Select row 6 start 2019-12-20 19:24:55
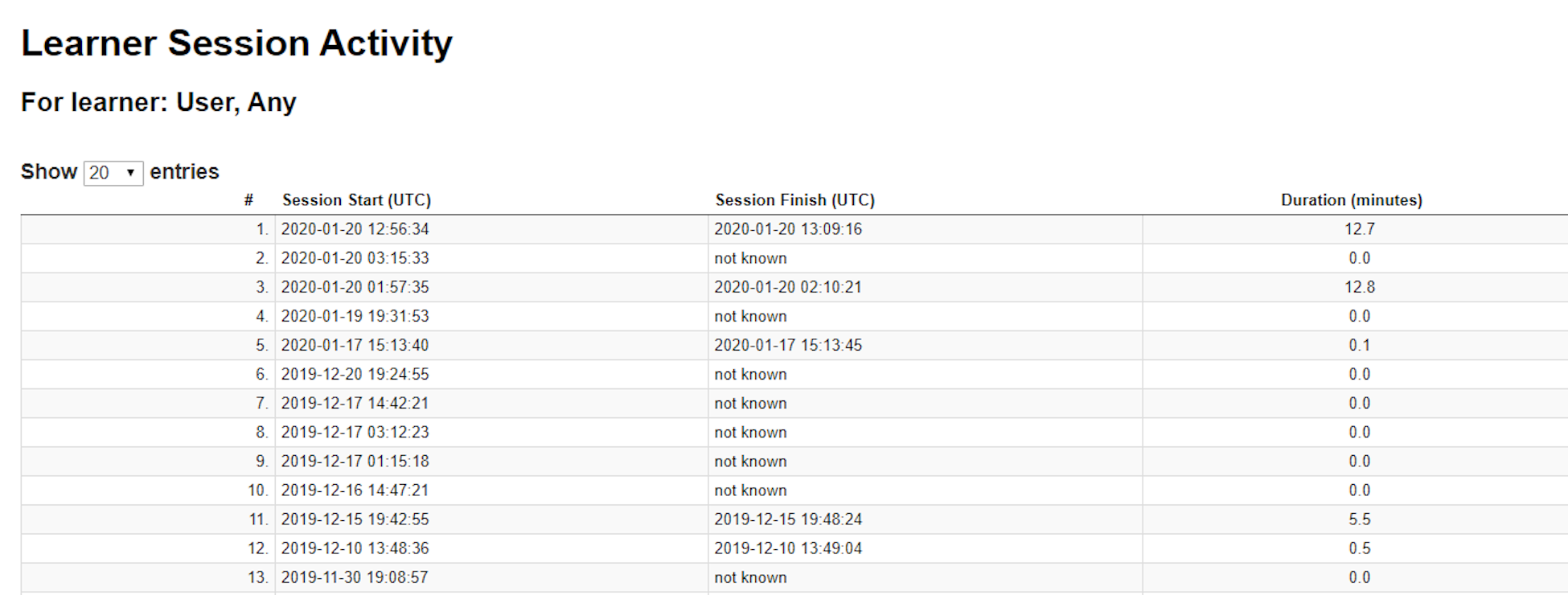The image size is (1568, 595). pos(355,374)
